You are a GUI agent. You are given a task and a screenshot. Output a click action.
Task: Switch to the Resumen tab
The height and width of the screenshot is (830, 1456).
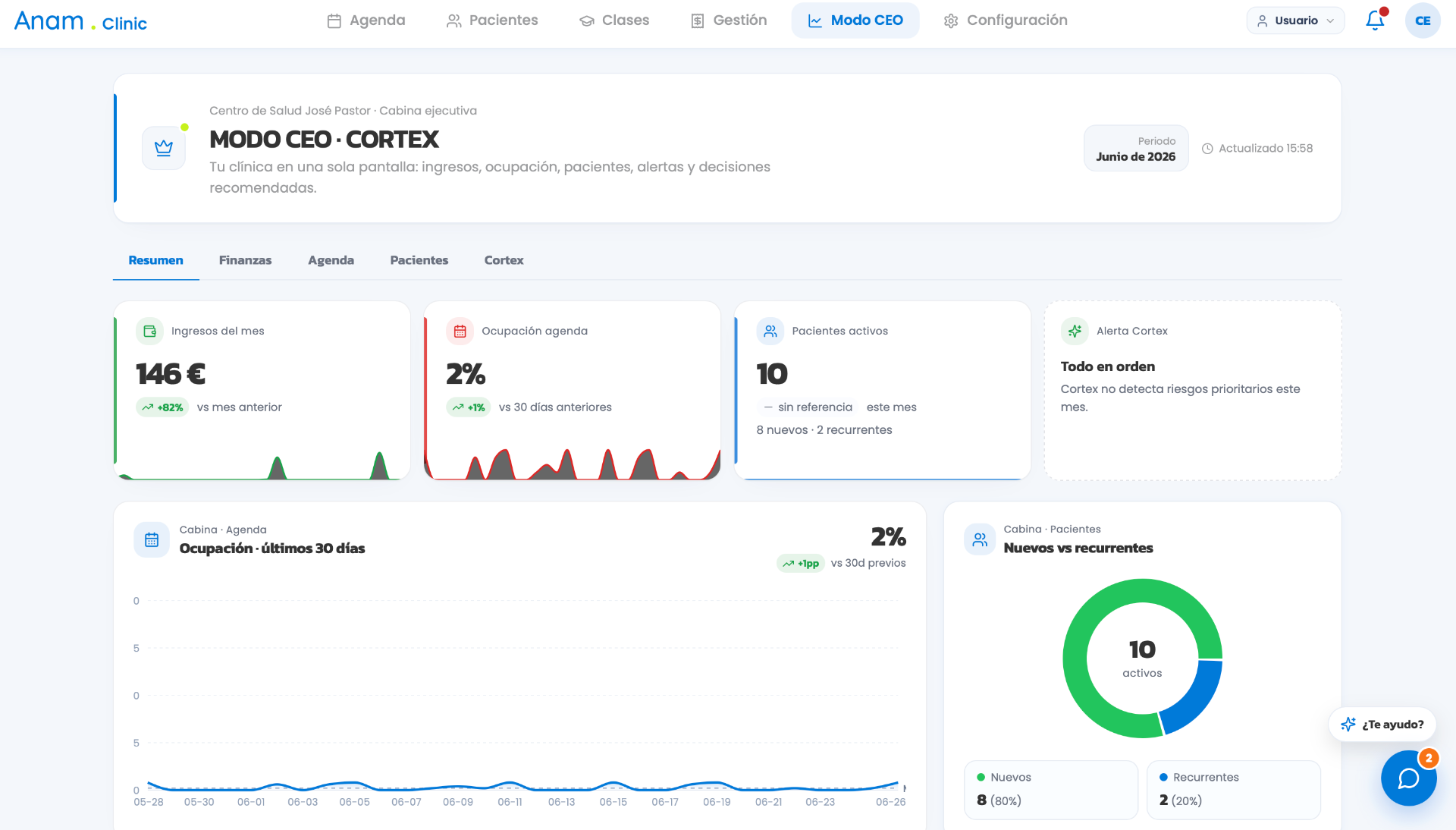(x=155, y=260)
